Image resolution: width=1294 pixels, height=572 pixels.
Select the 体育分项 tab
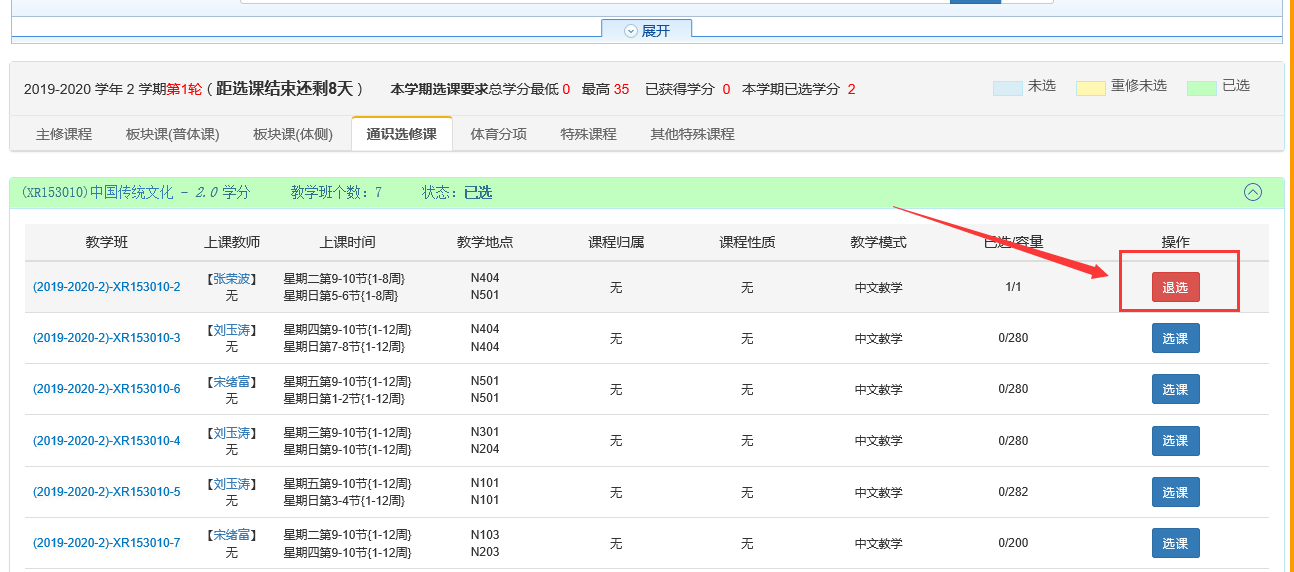(498, 134)
